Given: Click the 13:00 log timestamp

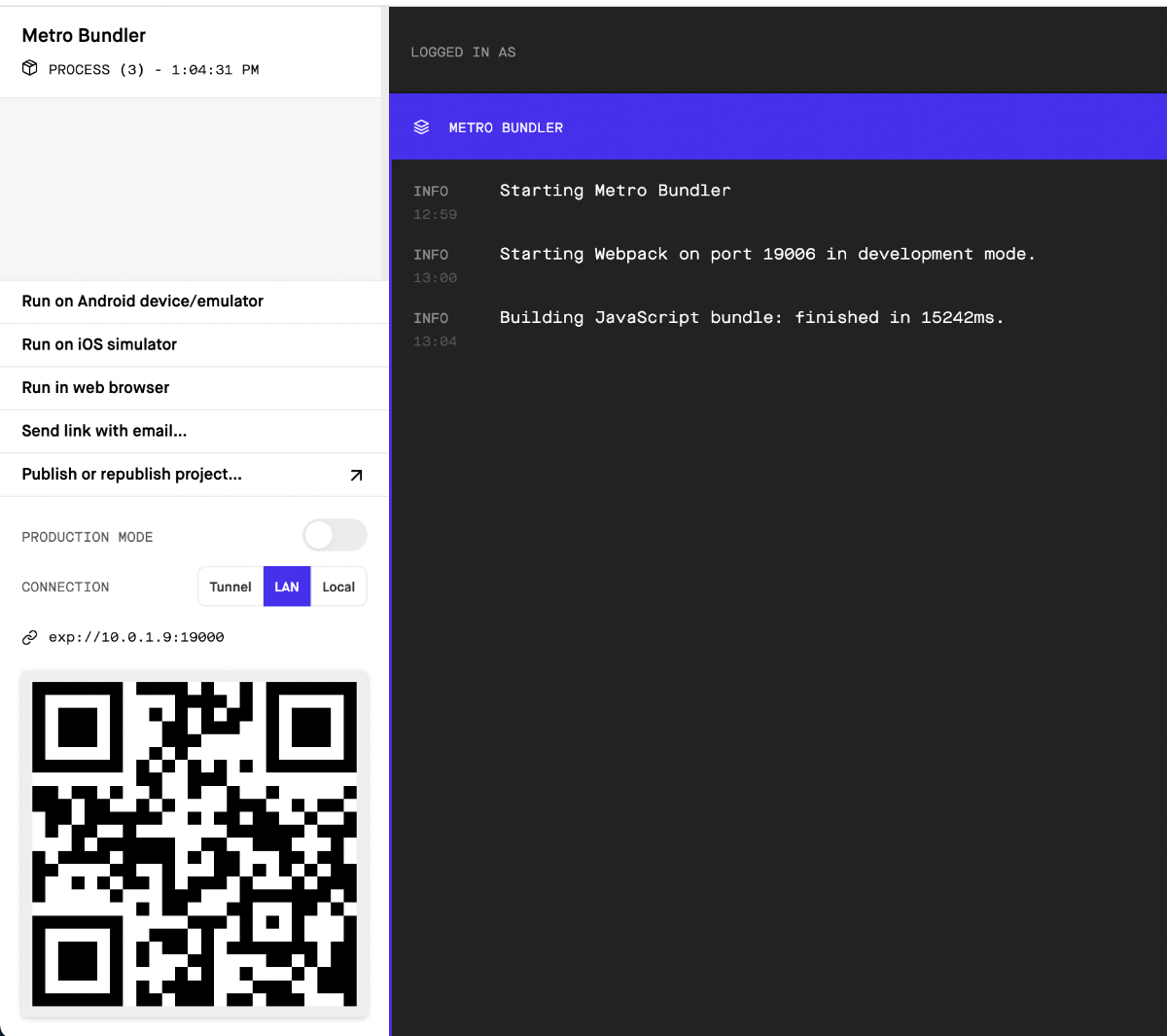Looking at the screenshot, I should [435, 278].
